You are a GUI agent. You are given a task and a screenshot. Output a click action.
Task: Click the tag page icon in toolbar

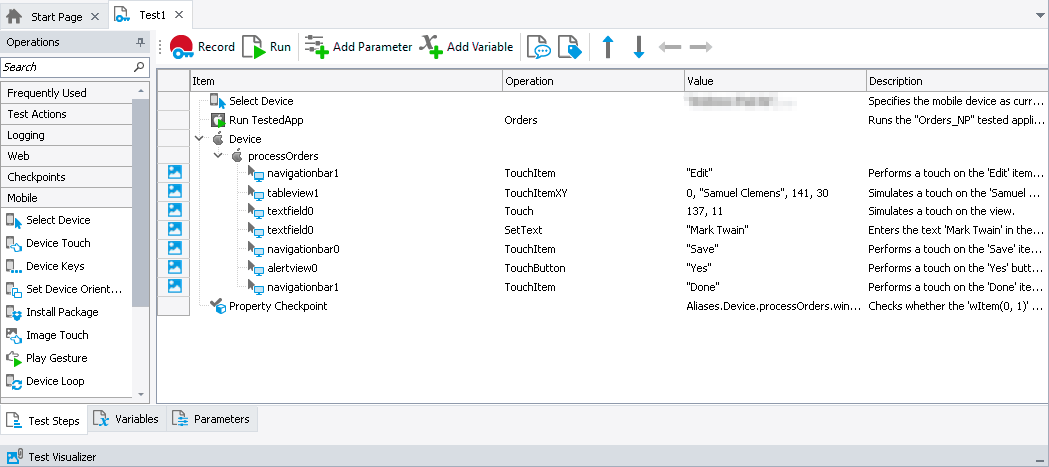point(569,47)
